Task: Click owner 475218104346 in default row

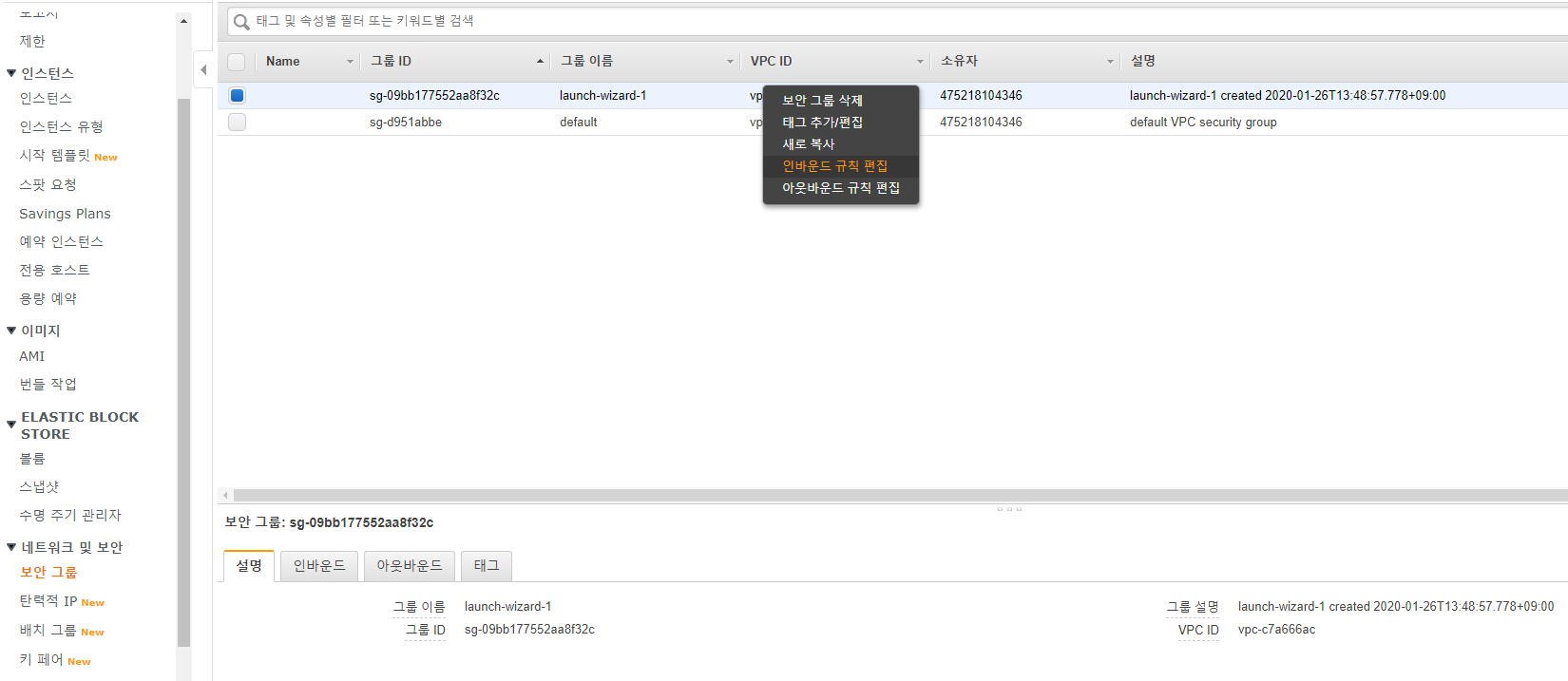Action: click(x=981, y=123)
